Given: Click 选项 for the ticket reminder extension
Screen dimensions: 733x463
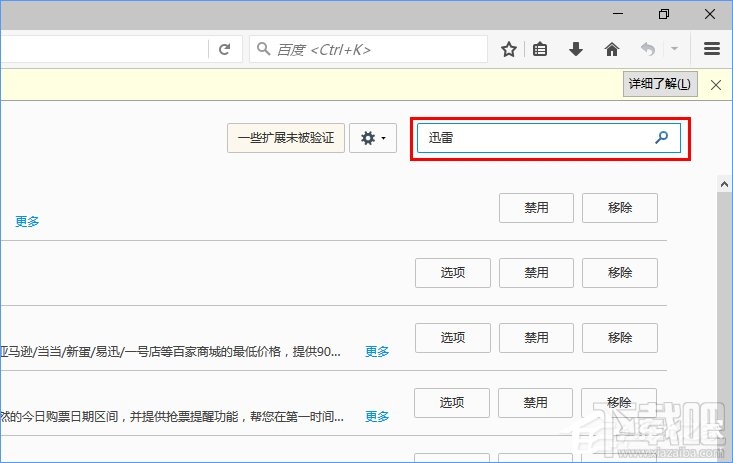Looking at the screenshot, I should 452,403.
